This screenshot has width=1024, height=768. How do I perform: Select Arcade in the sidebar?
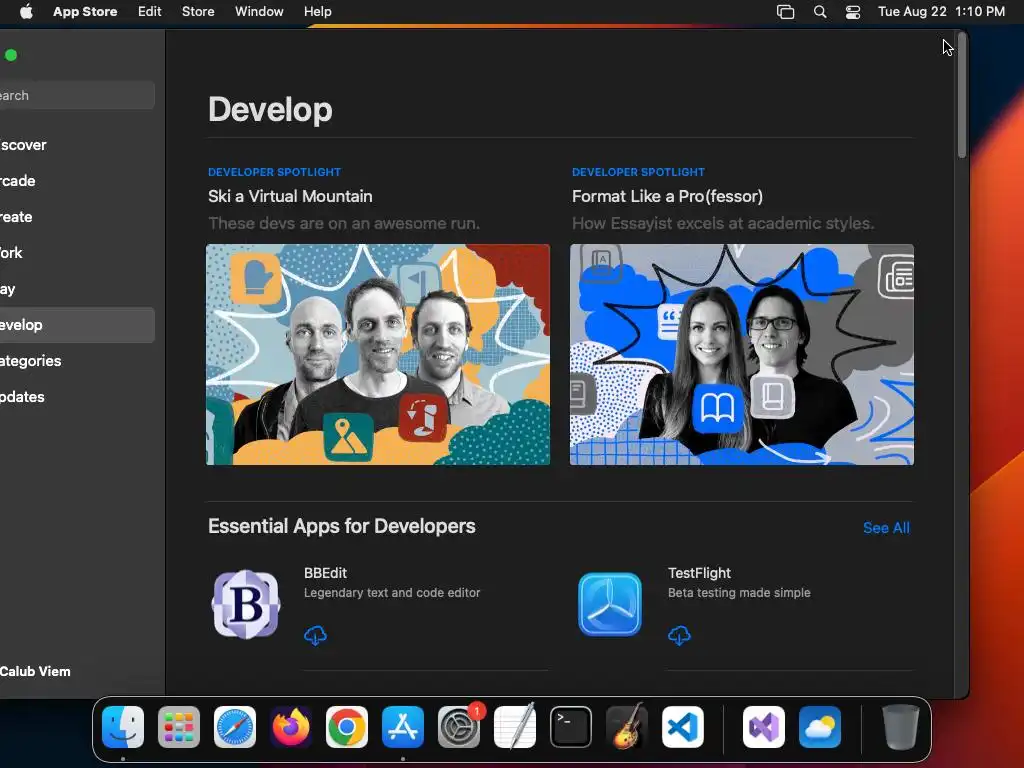(x=77, y=181)
